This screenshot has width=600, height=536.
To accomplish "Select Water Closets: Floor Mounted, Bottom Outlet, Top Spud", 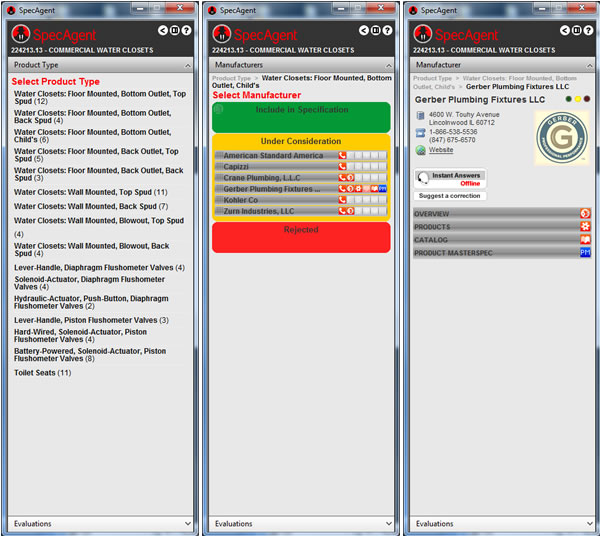I will [100, 98].
